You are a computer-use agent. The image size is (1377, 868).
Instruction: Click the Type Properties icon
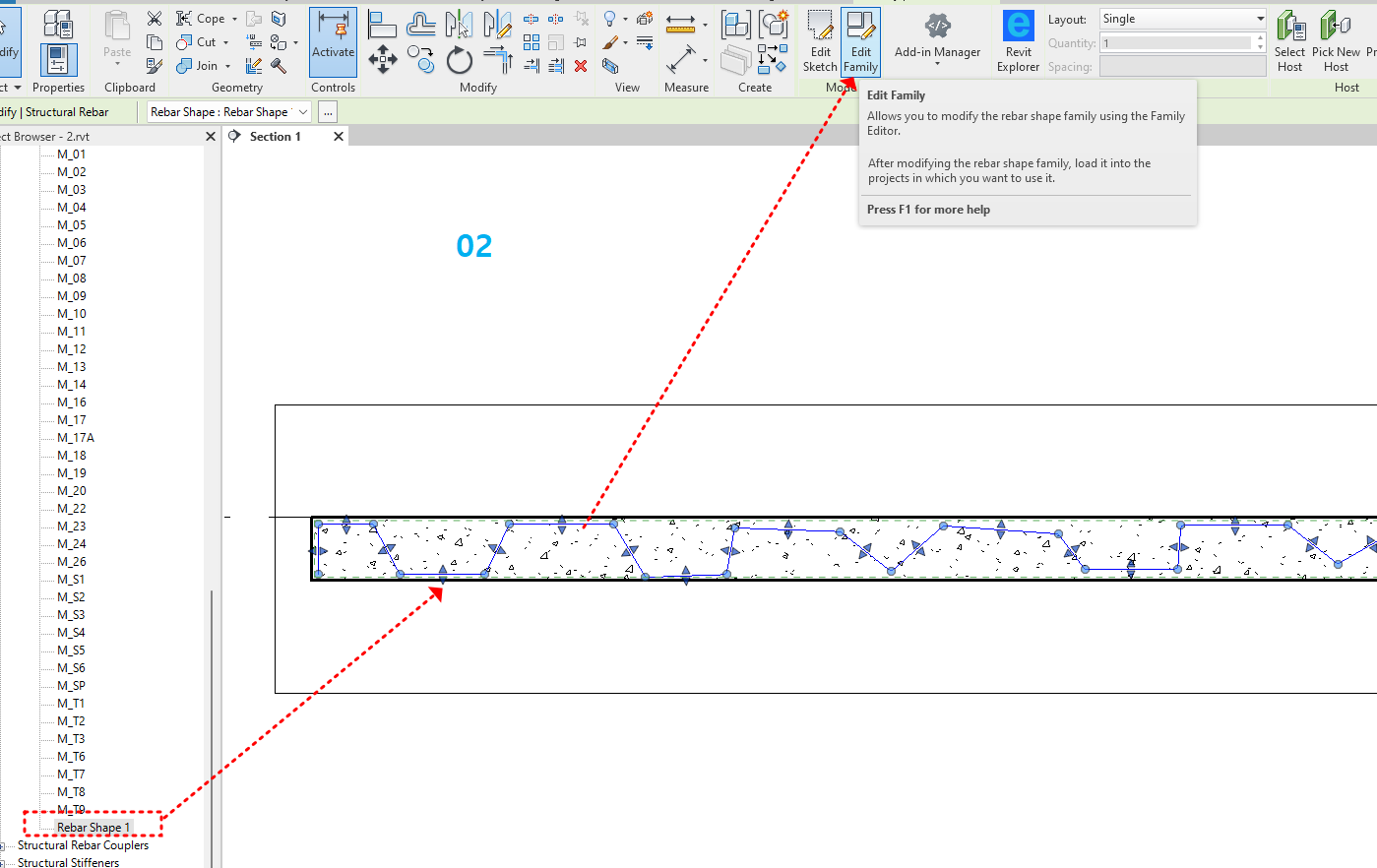(x=58, y=24)
